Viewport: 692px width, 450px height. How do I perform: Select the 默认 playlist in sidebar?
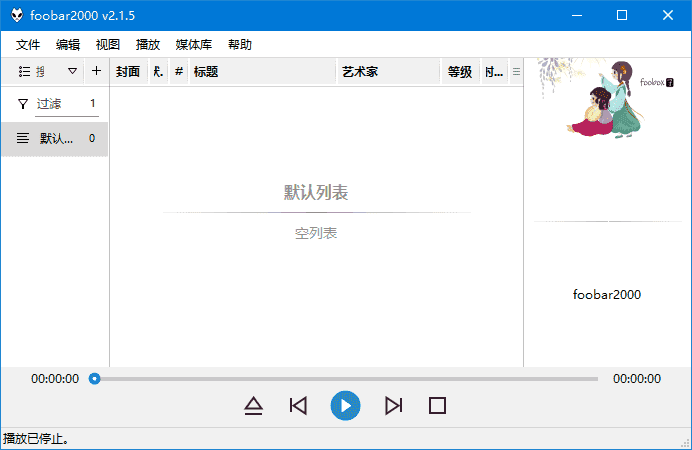click(55, 139)
